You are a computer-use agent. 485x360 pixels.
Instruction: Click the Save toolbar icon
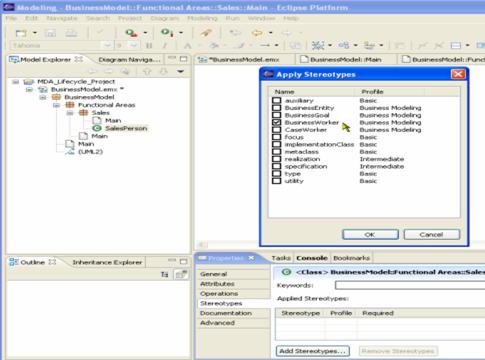[x=50, y=33]
